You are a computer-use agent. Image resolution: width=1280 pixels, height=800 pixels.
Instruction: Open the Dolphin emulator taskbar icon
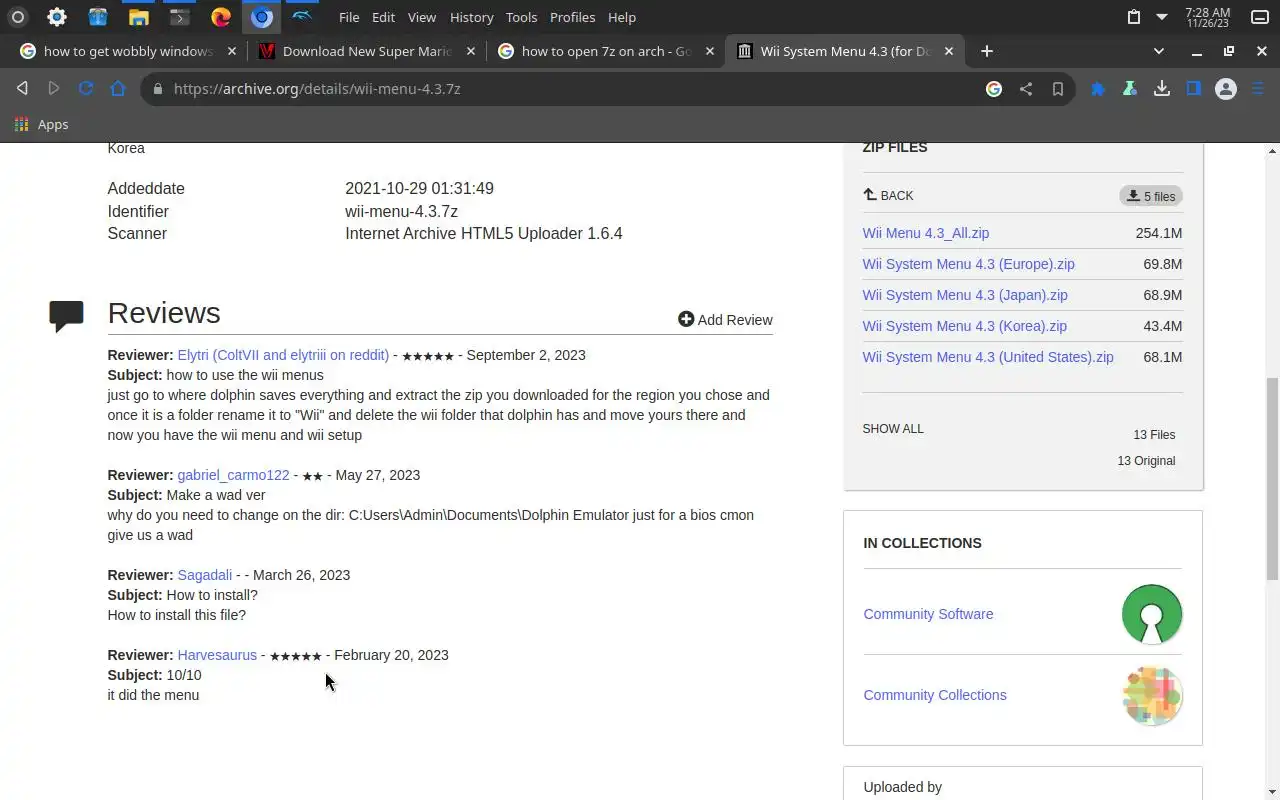click(x=302, y=17)
